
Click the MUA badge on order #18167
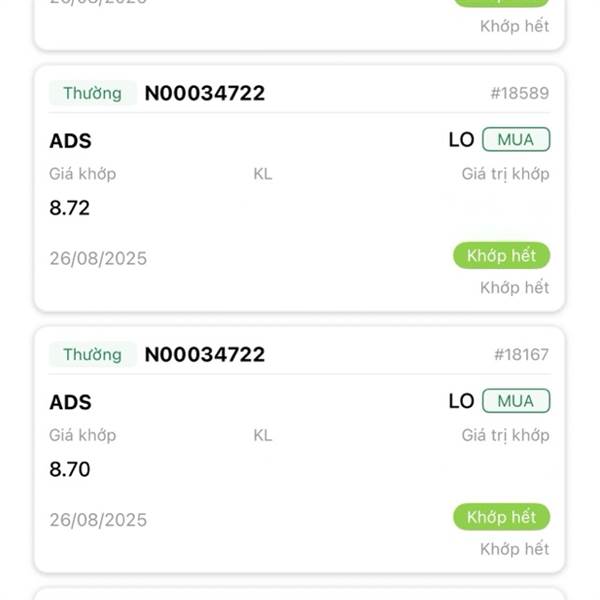(516, 401)
